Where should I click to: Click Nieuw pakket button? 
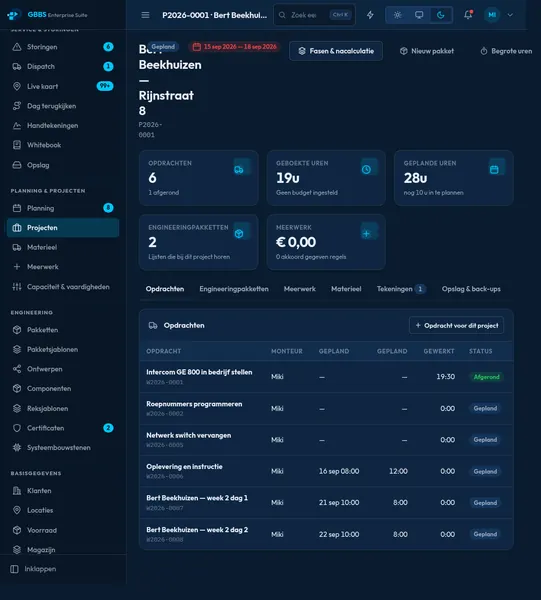point(427,51)
